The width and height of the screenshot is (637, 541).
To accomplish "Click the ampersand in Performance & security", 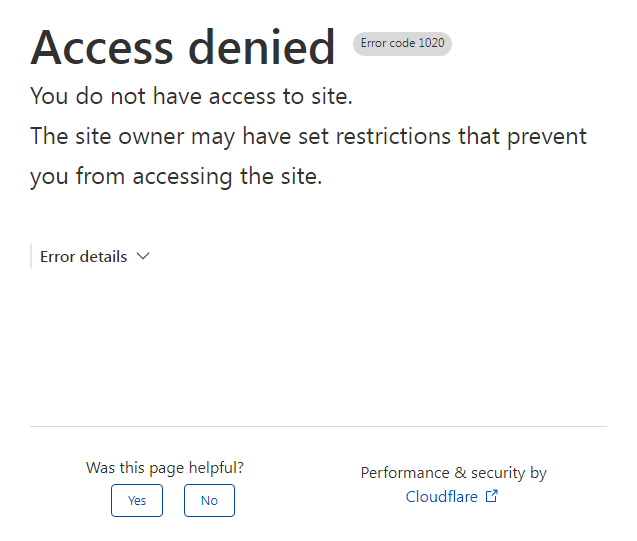I will [x=460, y=472].
